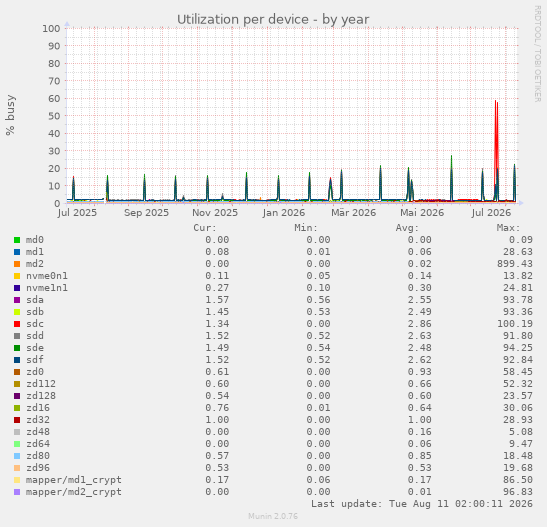Click the zd96 peach legend swatch

tap(17, 468)
